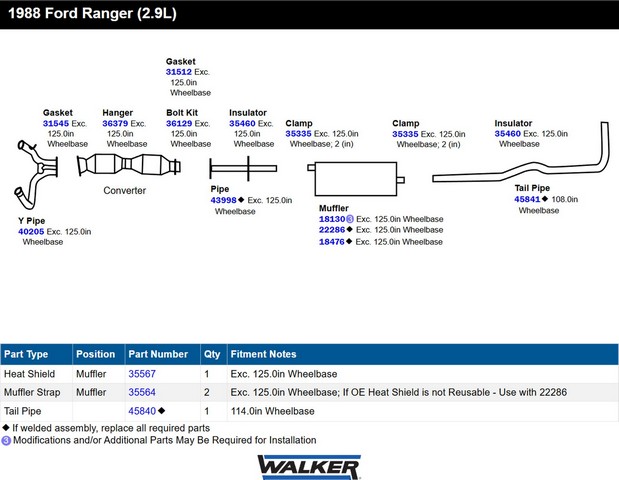Click the footnote 3 badge beside 18130
619x480 pixels.
pyautogui.click(x=350, y=219)
